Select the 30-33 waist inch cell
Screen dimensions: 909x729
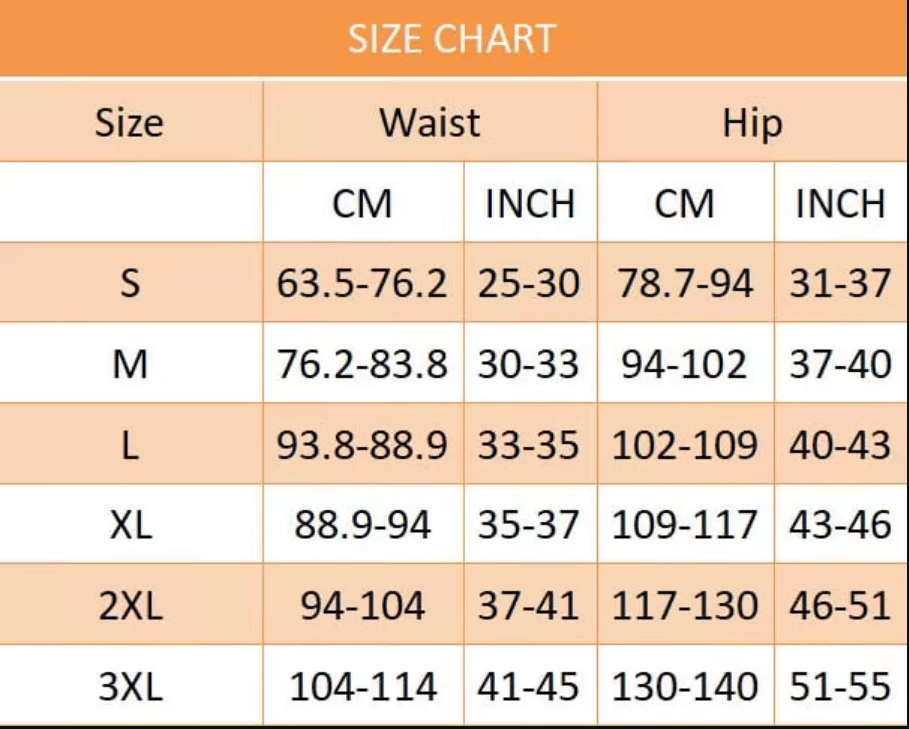(528, 364)
